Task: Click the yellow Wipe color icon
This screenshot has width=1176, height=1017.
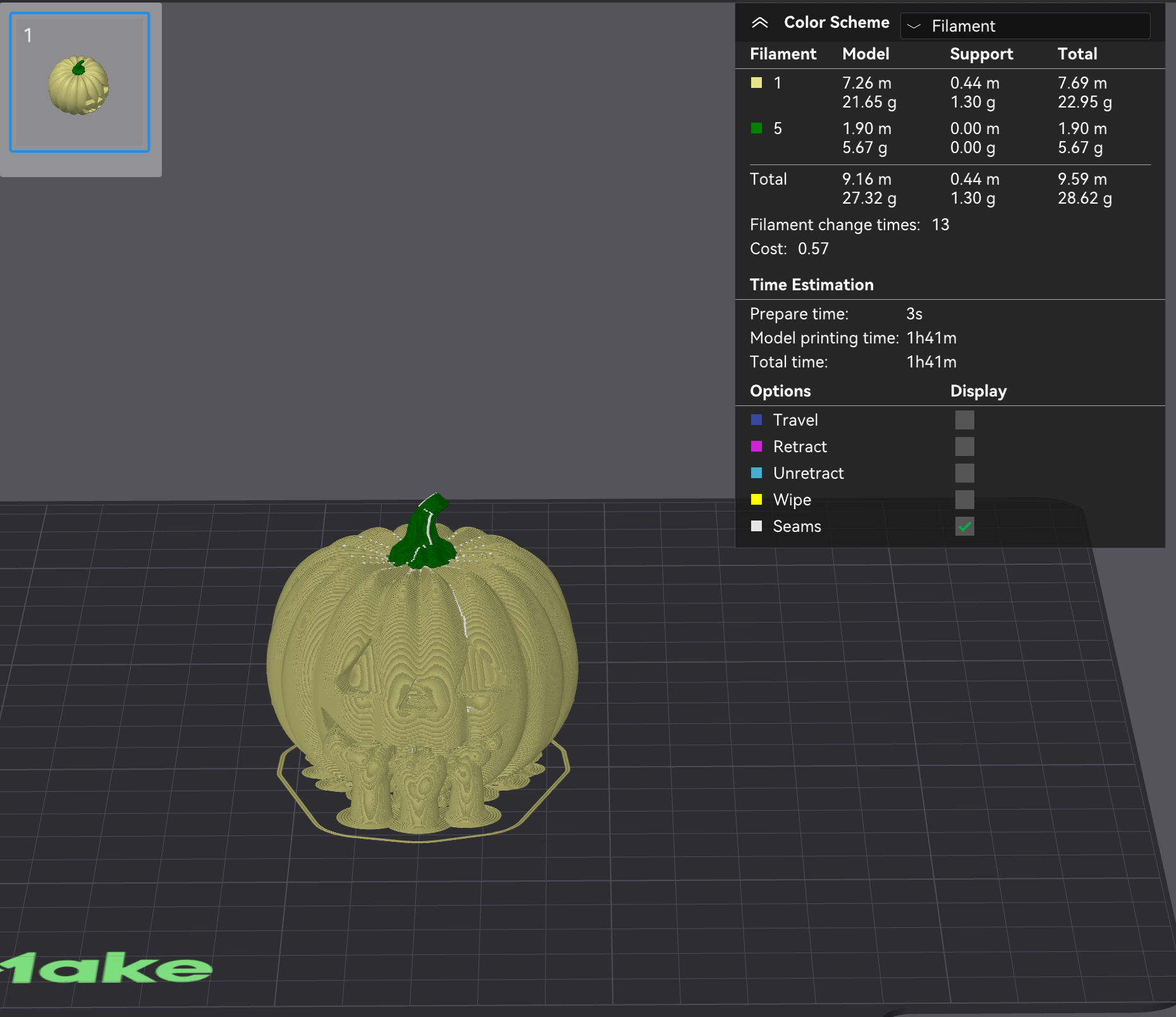Action: tap(756, 500)
